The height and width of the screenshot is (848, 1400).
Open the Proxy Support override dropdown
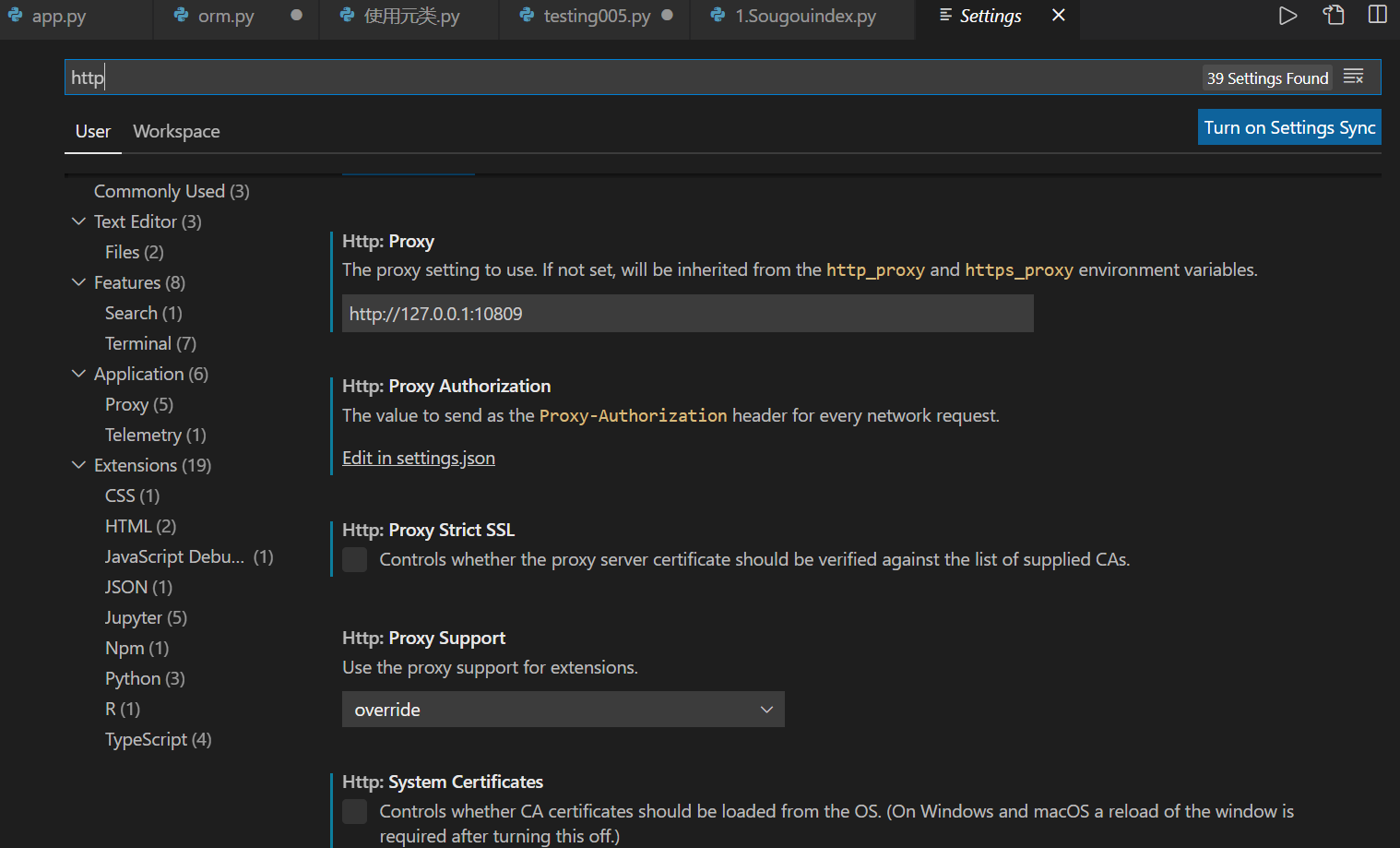563,710
